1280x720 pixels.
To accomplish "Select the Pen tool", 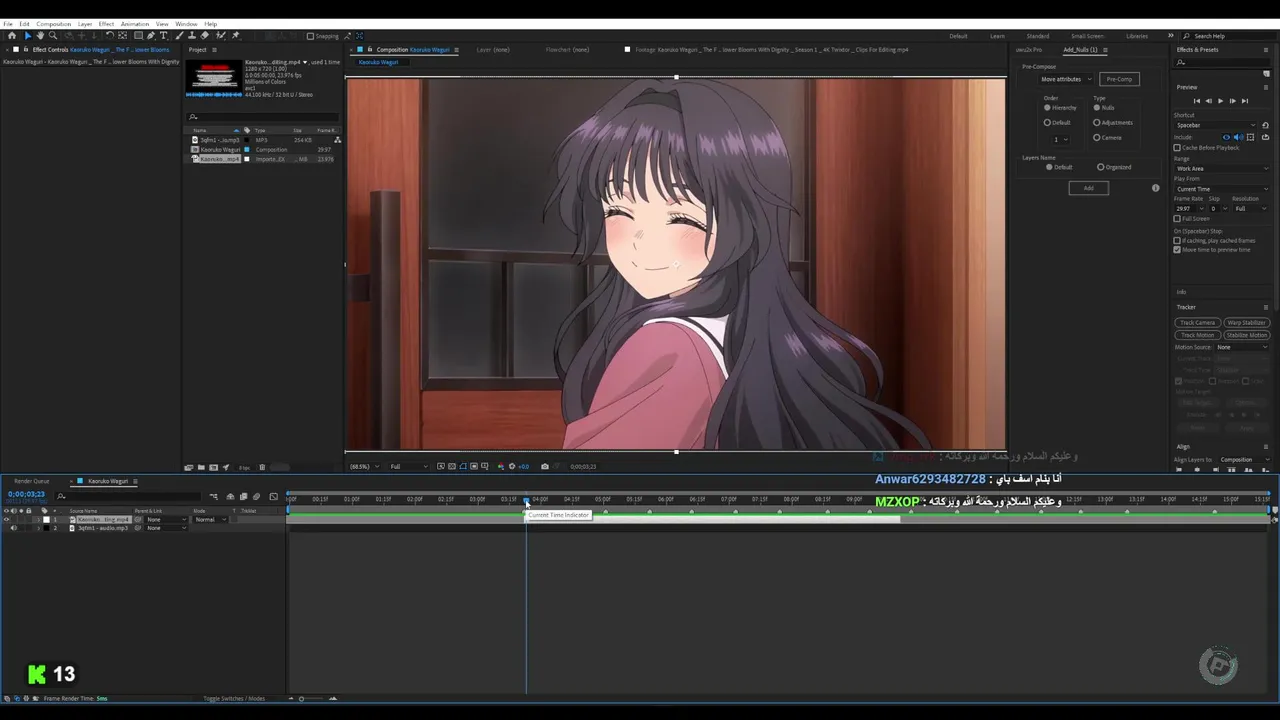I will (x=150, y=35).
